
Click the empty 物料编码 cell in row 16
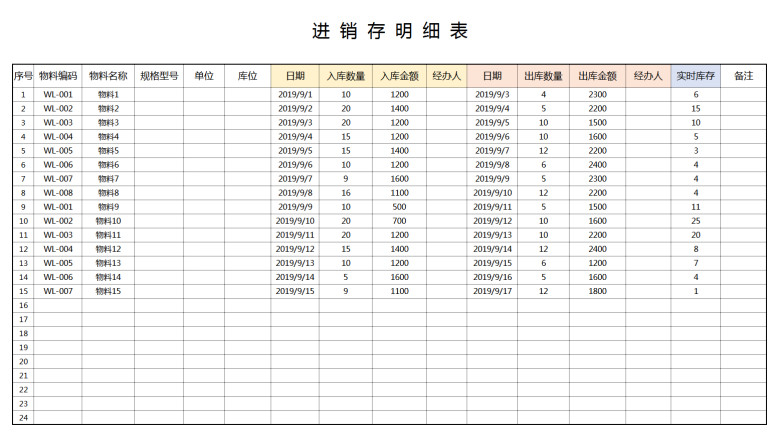point(58,306)
